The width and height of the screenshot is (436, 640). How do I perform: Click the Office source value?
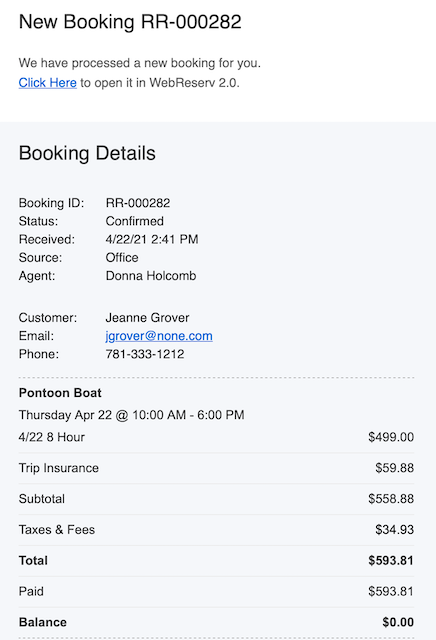coord(122,258)
